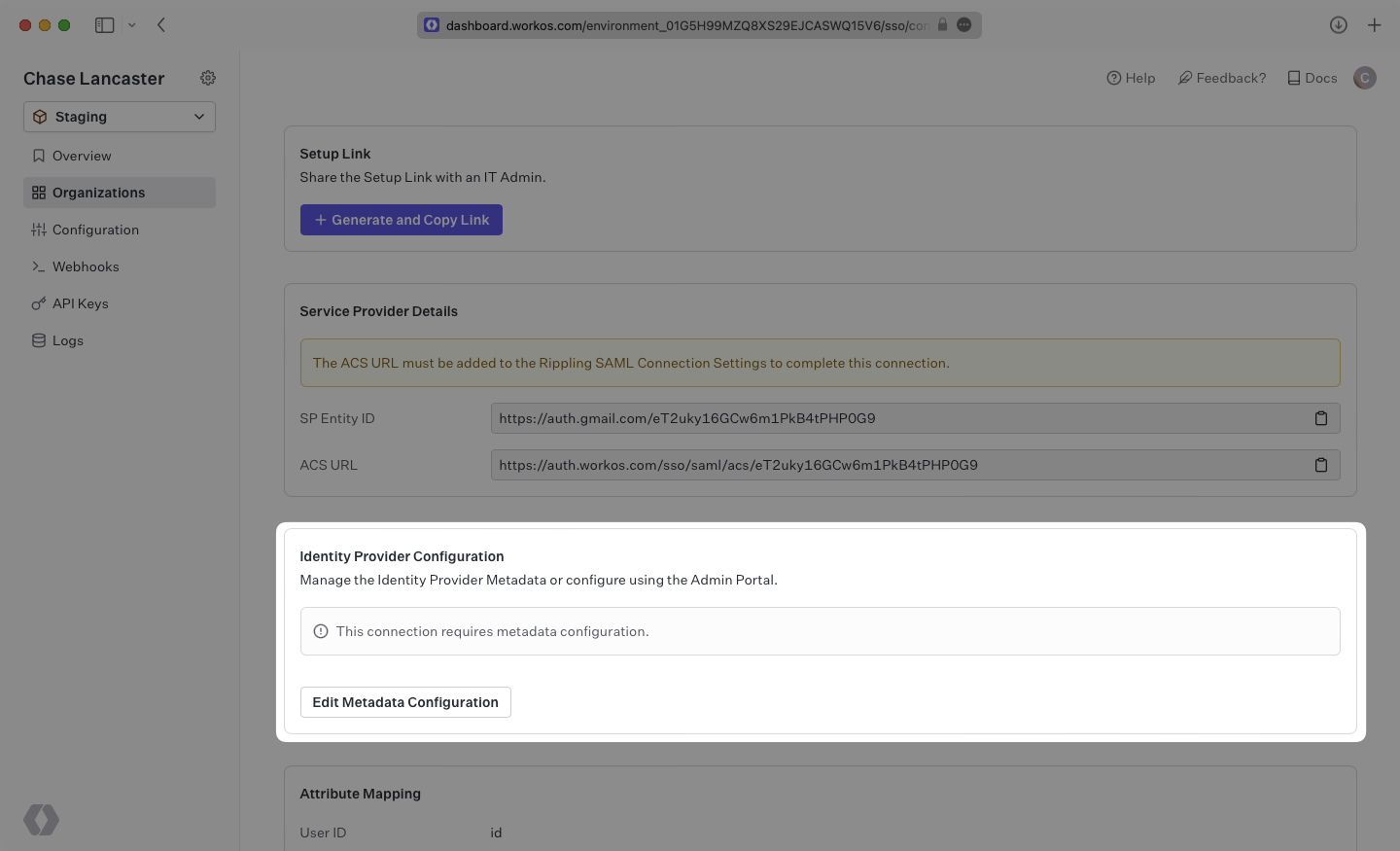The image size is (1400, 851).
Task: Open the Help menu item
Action: [1131, 77]
